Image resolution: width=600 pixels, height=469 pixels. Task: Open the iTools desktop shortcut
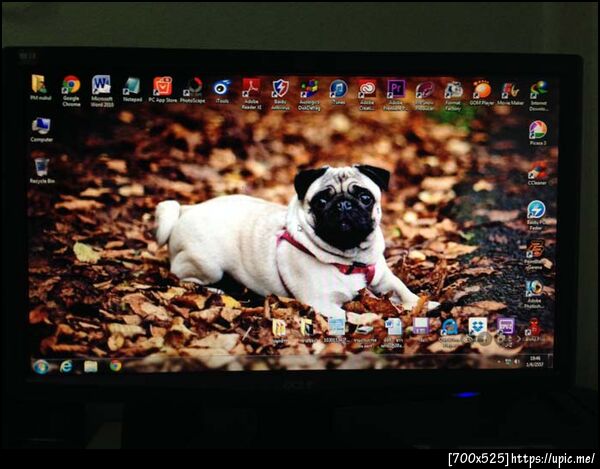point(222,91)
